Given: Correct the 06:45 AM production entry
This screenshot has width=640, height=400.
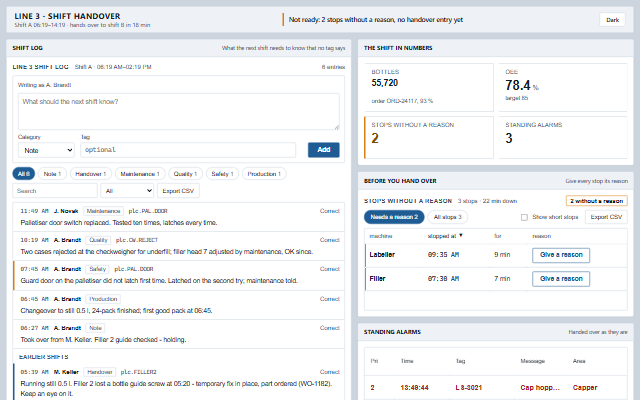Looking at the screenshot, I should click(330, 299).
